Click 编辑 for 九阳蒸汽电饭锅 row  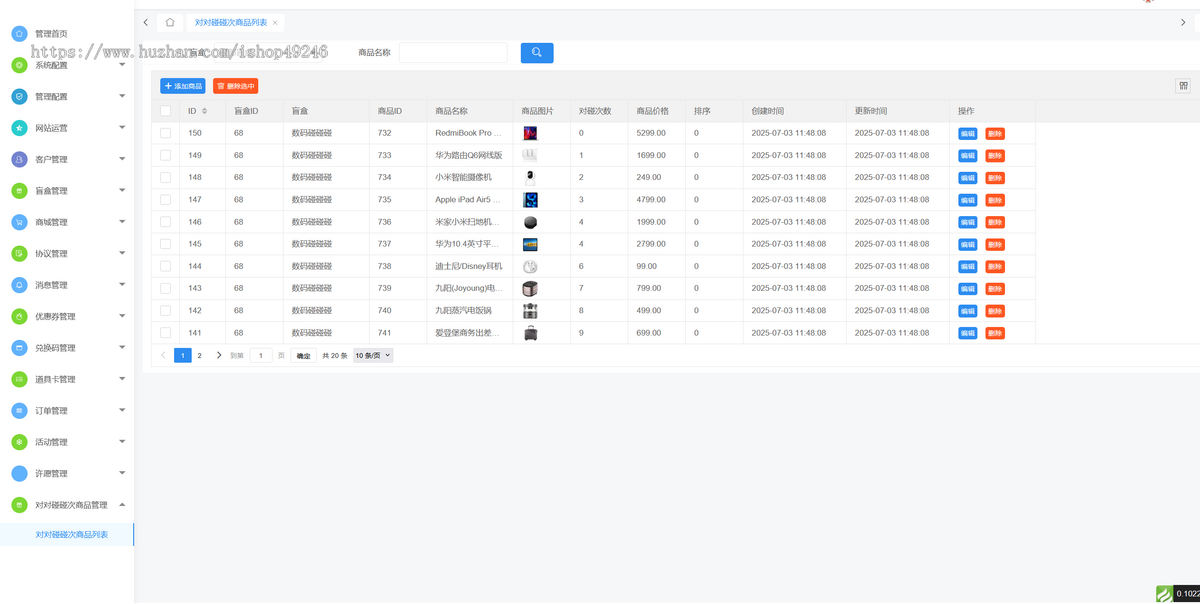point(968,310)
